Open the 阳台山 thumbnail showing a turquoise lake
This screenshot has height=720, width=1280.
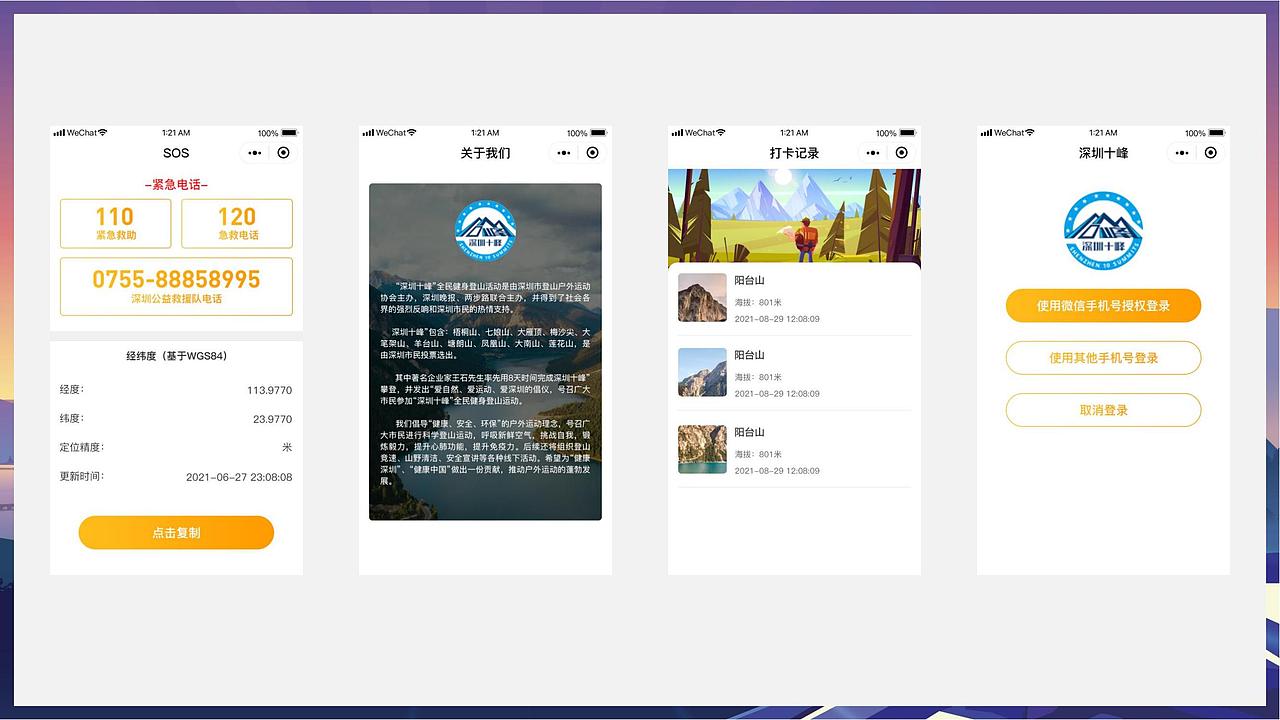pyautogui.click(x=702, y=449)
